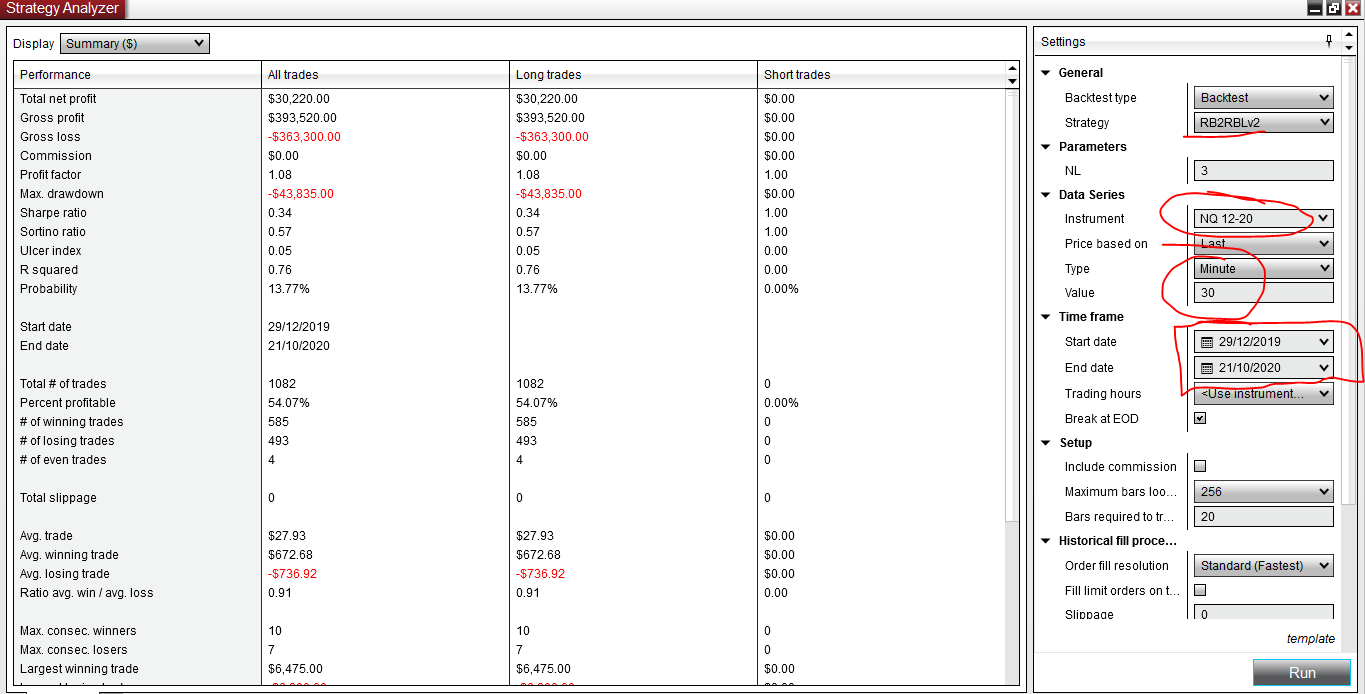
Task: Click the Bars required to trade field
Action: coord(1264,517)
